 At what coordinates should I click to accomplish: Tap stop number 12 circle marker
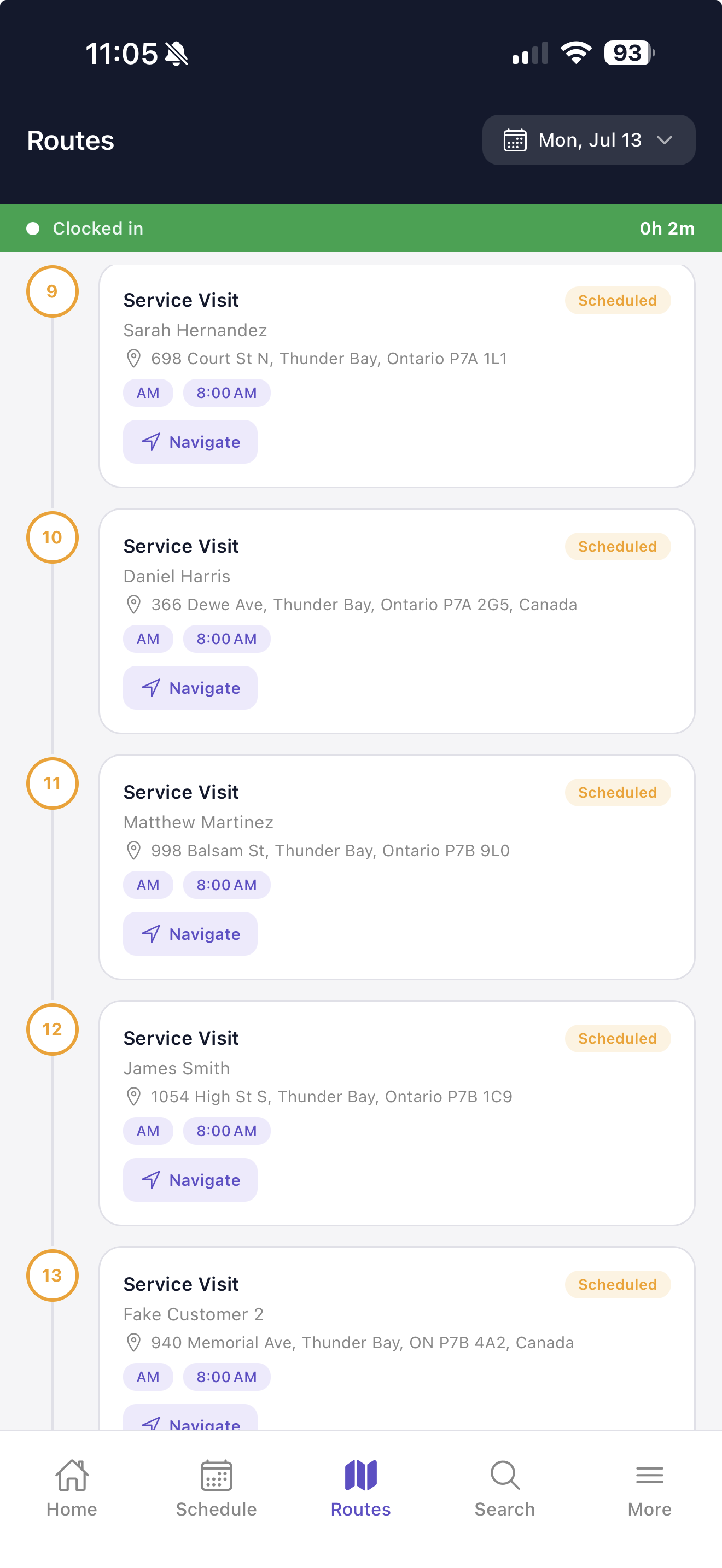(53, 1029)
